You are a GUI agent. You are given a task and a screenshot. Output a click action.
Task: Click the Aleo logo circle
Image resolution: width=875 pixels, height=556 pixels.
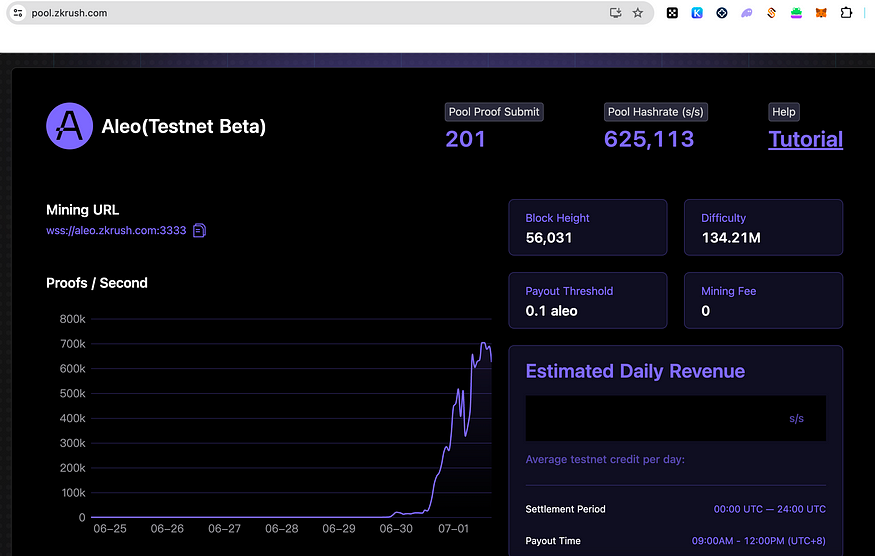coord(69,126)
